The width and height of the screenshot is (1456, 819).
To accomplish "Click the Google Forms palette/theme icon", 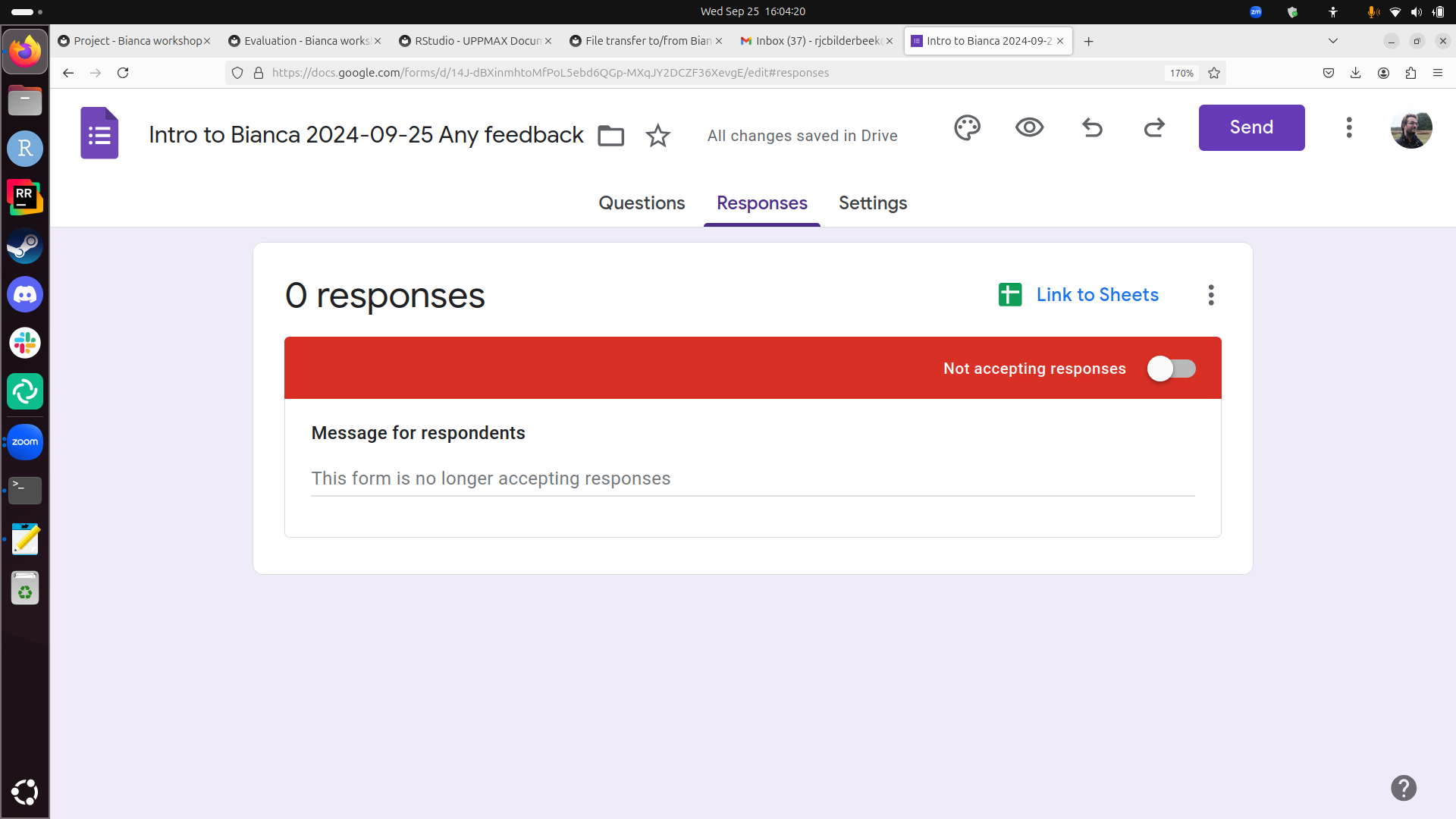I will click(x=966, y=127).
